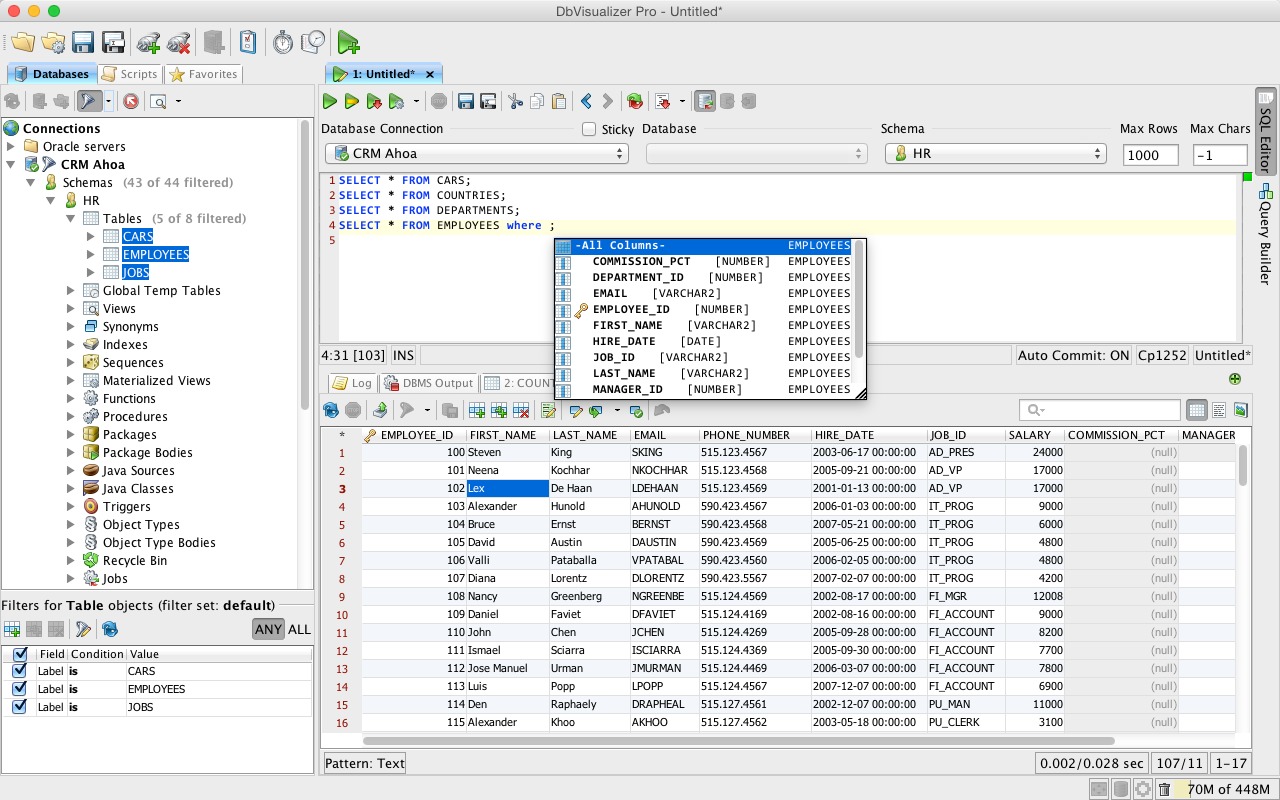The image size is (1280, 800).
Task: Click the add row icon in result toolbar
Action: (x=477, y=410)
